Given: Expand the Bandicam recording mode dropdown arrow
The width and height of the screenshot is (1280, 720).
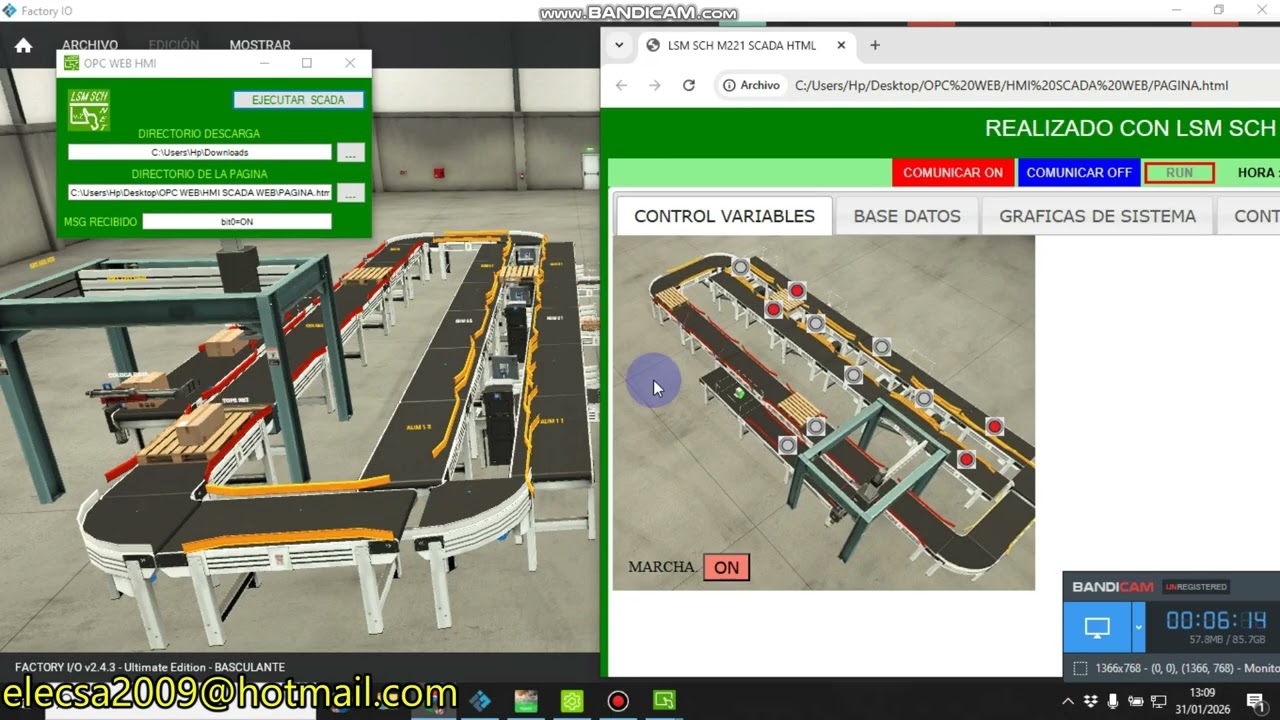Looking at the screenshot, I should point(1138,628).
